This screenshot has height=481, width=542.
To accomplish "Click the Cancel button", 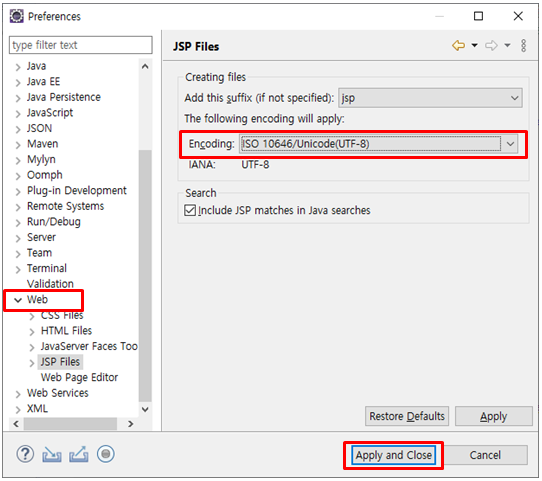I will 485,455.
